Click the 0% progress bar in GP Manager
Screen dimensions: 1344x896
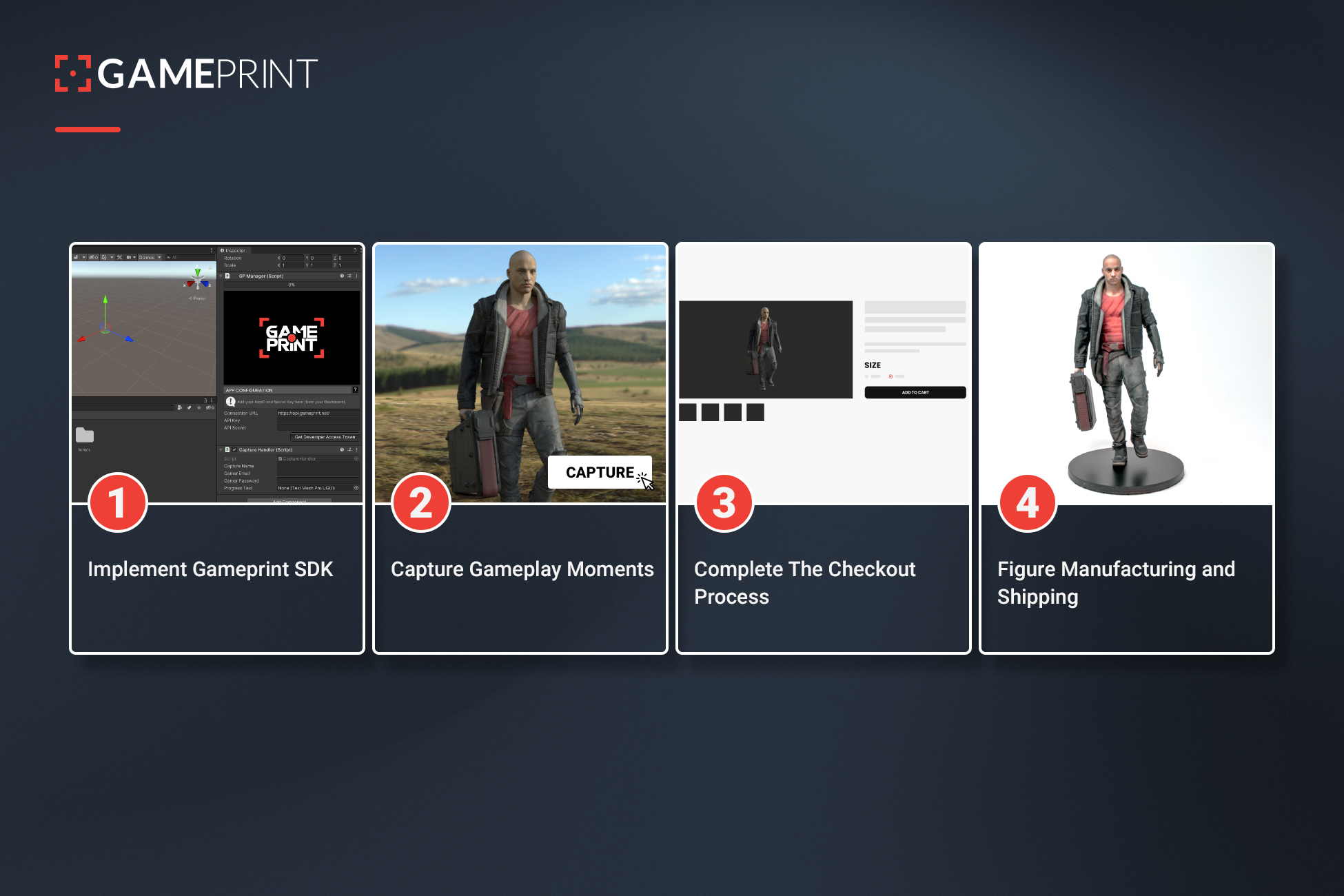click(x=291, y=285)
